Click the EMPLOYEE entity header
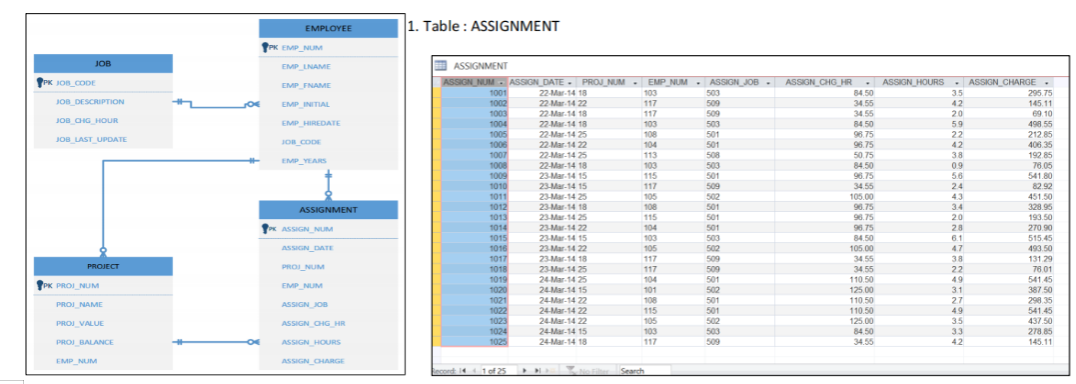Screen dimensions: 1076x384 pos(328,28)
